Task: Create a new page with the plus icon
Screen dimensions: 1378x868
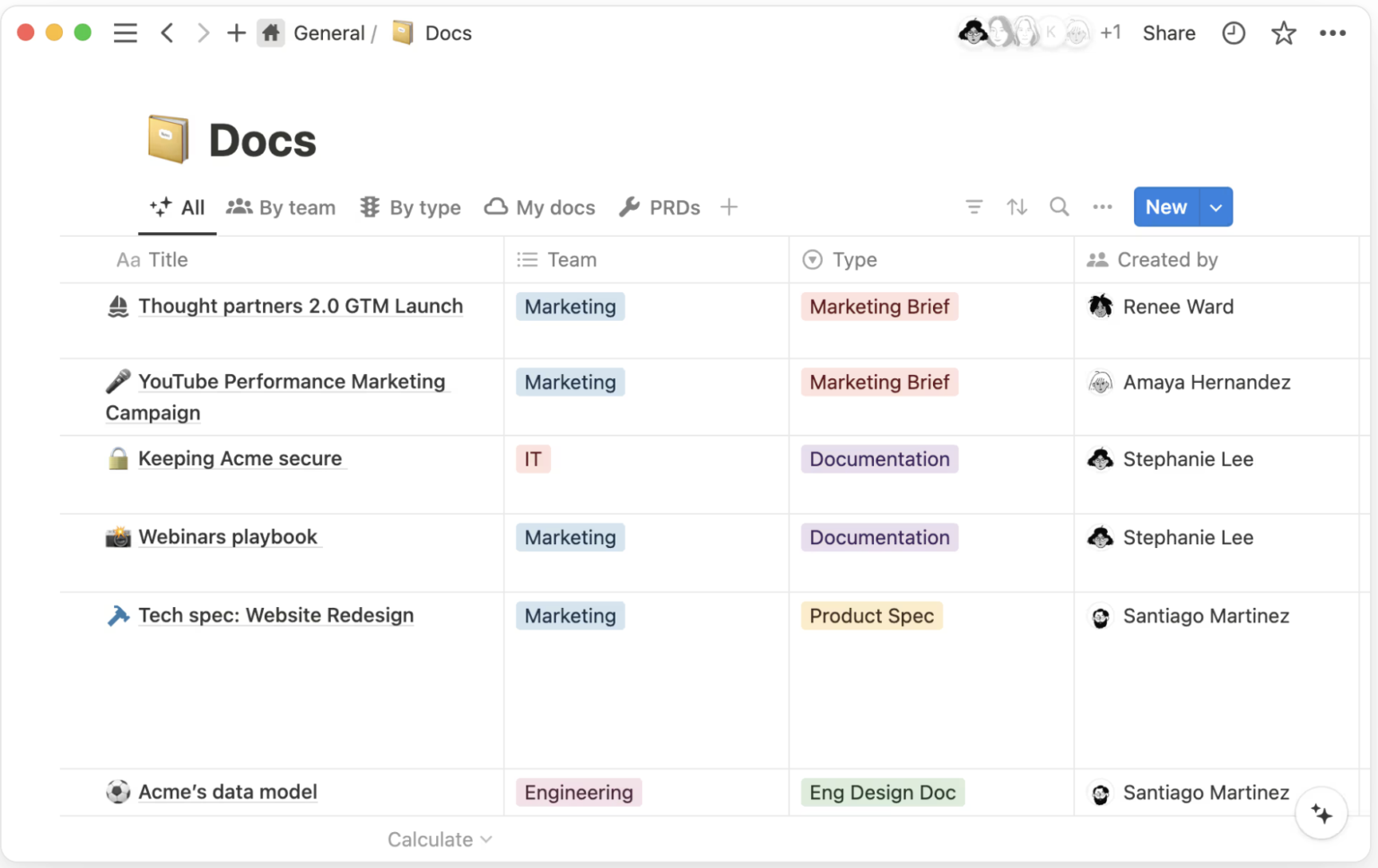Action: pyautogui.click(x=235, y=32)
